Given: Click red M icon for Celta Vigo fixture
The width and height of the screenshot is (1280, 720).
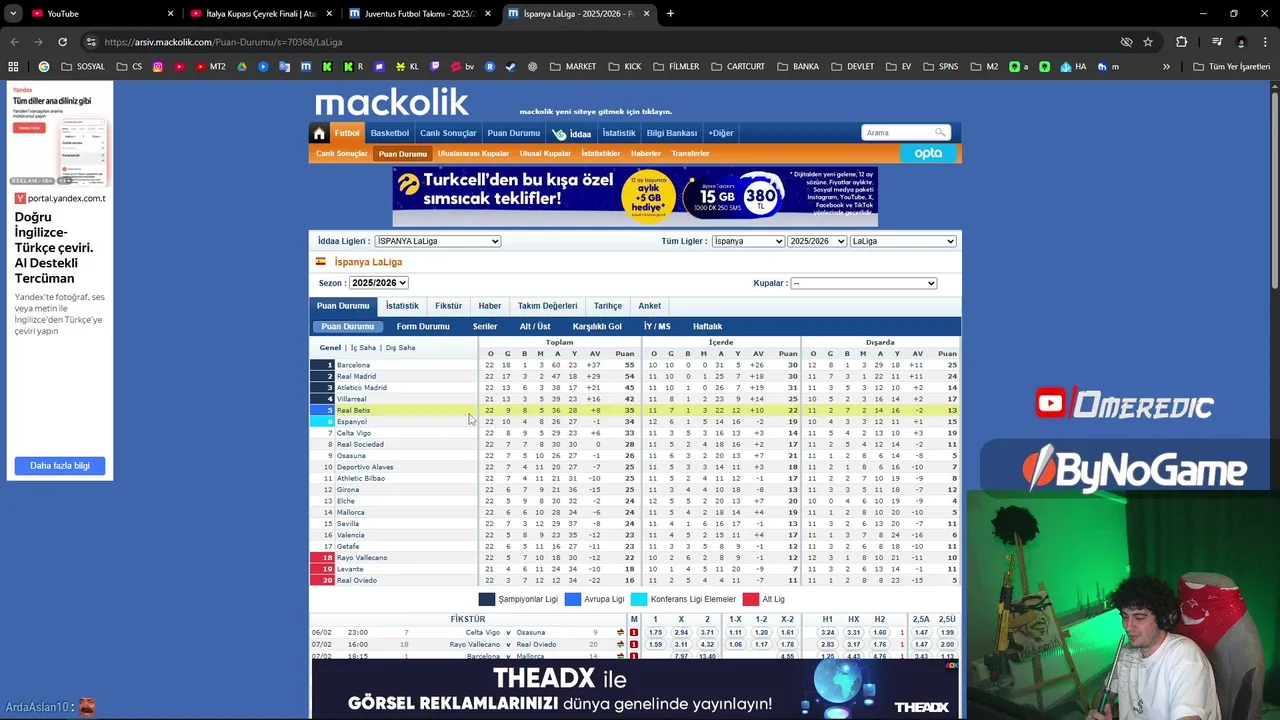Looking at the screenshot, I should click(633, 632).
